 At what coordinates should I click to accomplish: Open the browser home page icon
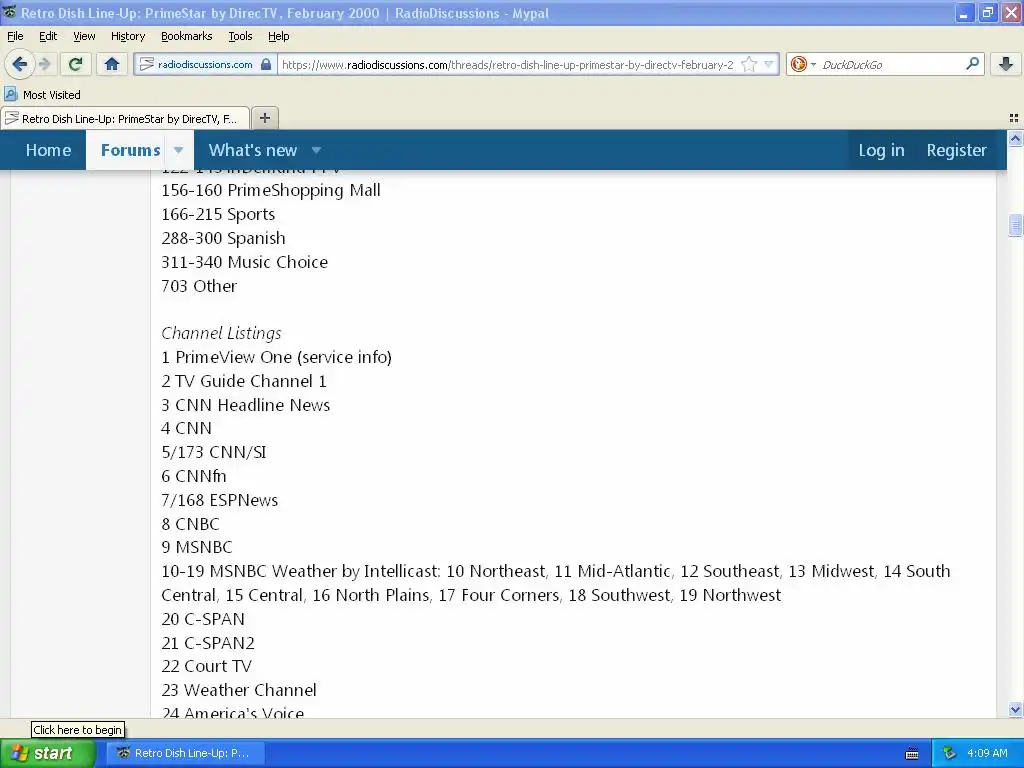(112, 64)
